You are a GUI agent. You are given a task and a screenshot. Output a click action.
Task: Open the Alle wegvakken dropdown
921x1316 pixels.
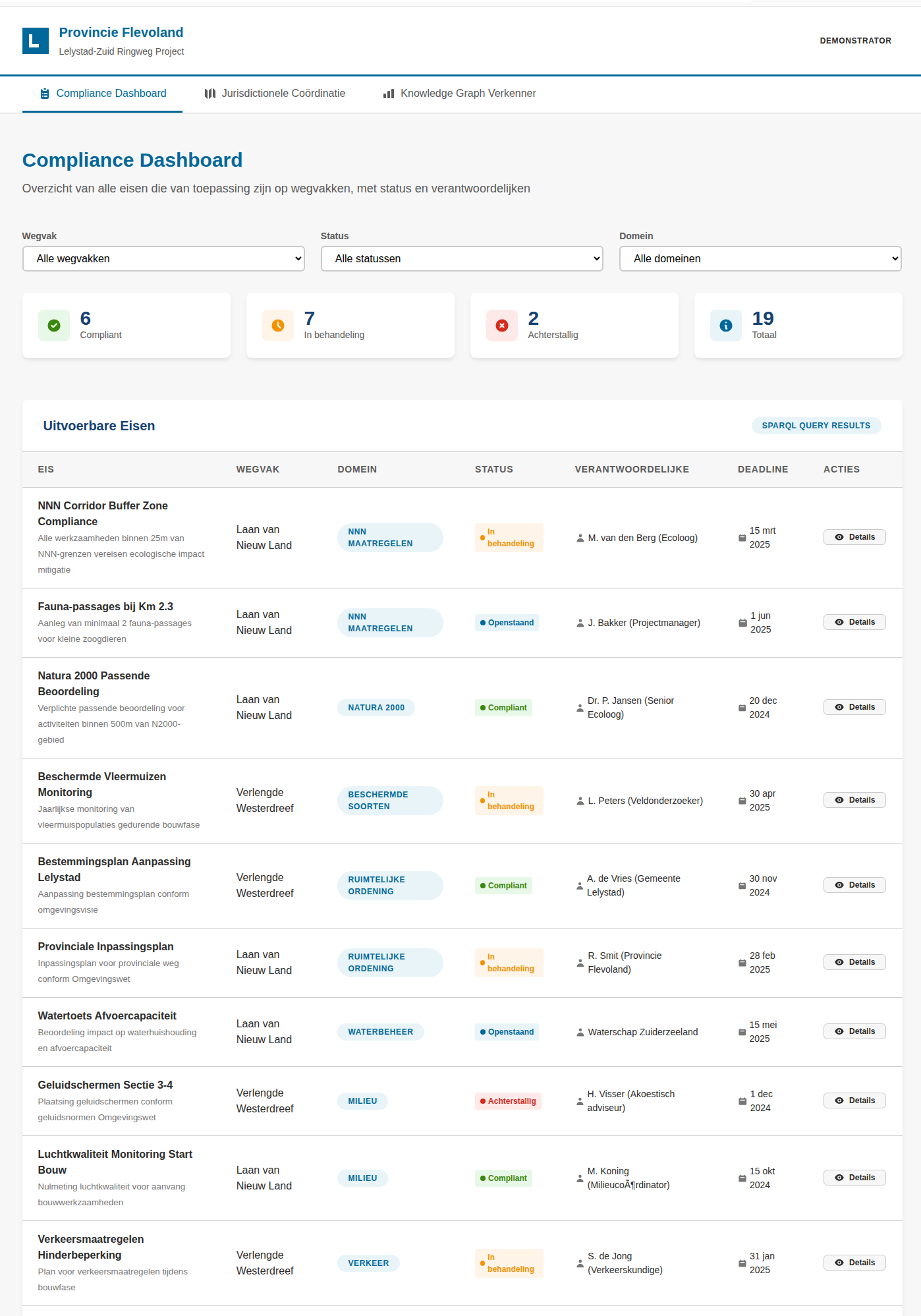[163, 259]
